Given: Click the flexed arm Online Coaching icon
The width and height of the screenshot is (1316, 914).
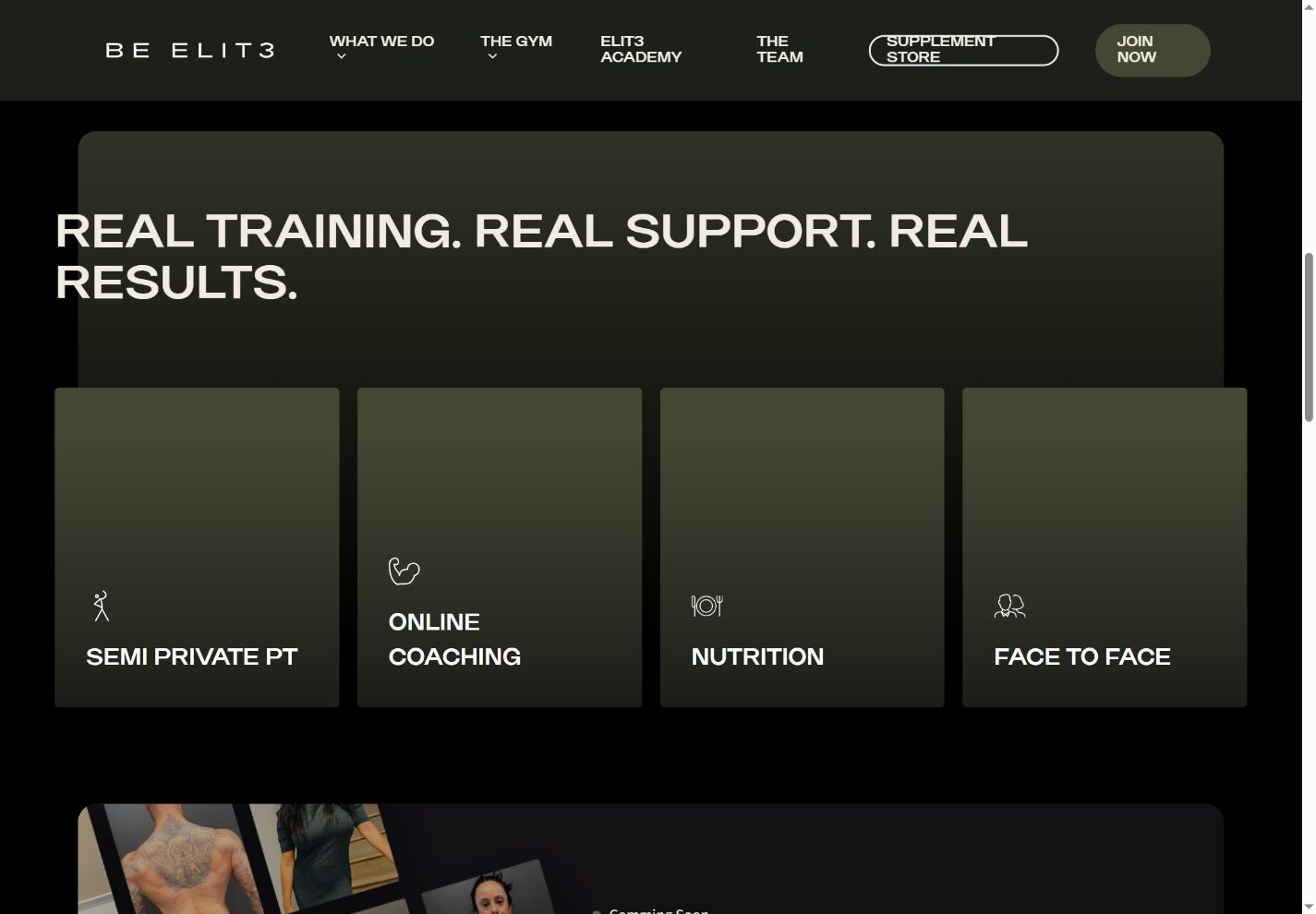Looking at the screenshot, I should click(404, 571).
